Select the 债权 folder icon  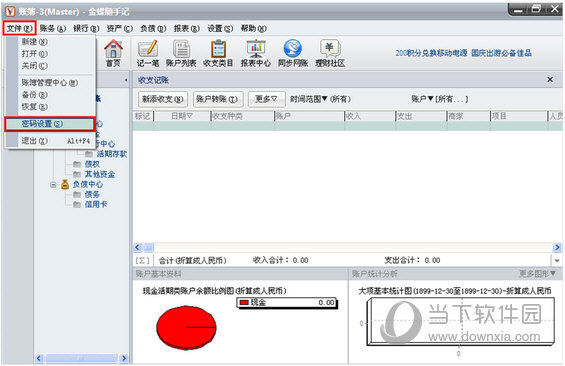pyautogui.click(x=77, y=164)
